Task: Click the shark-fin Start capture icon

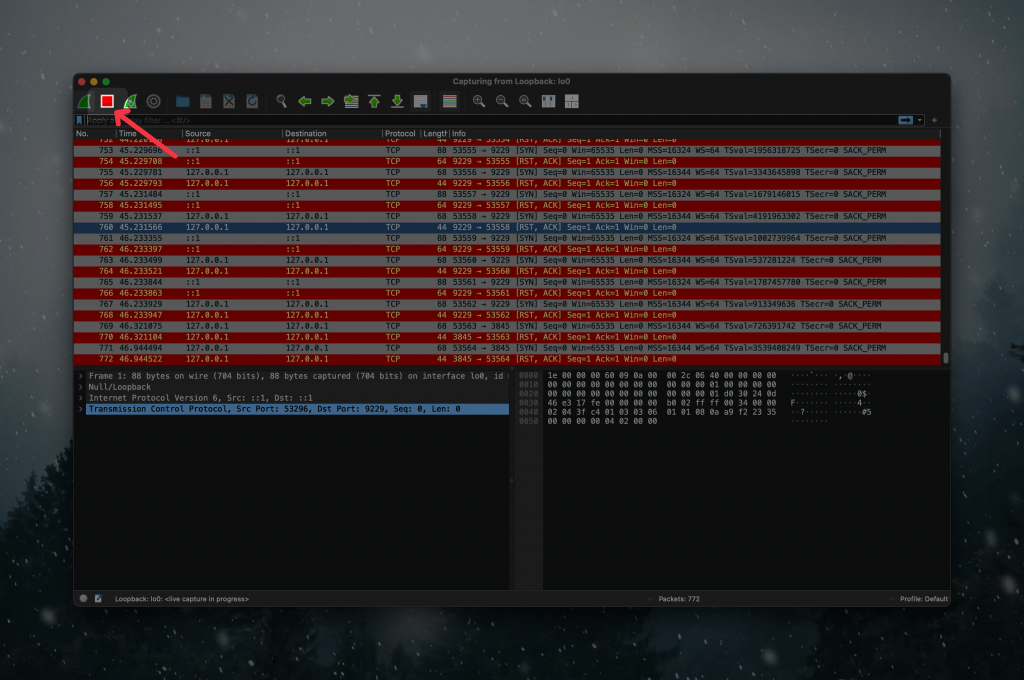Action: coord(85,101)
